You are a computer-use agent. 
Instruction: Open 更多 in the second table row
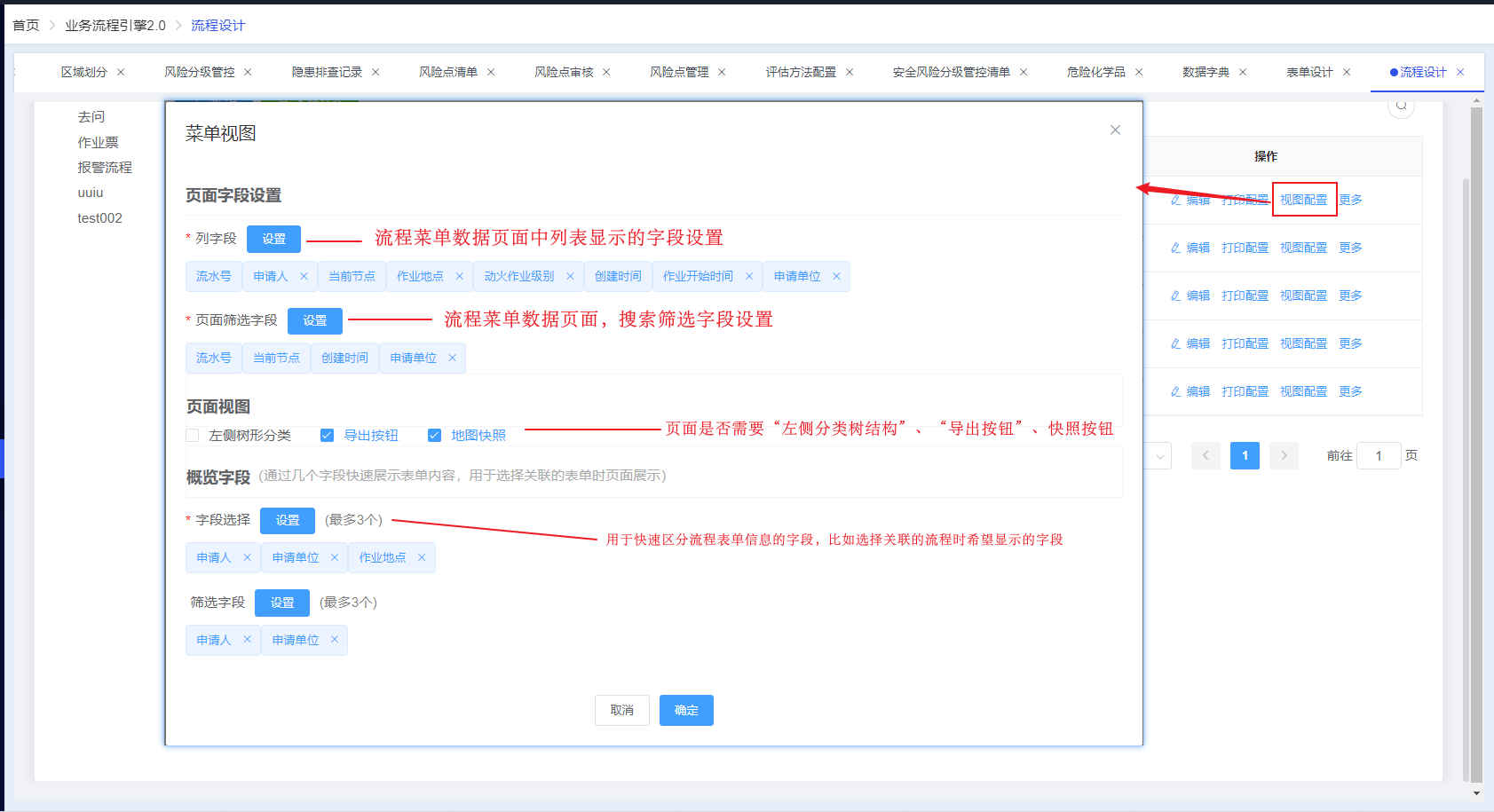[1350, 248]
